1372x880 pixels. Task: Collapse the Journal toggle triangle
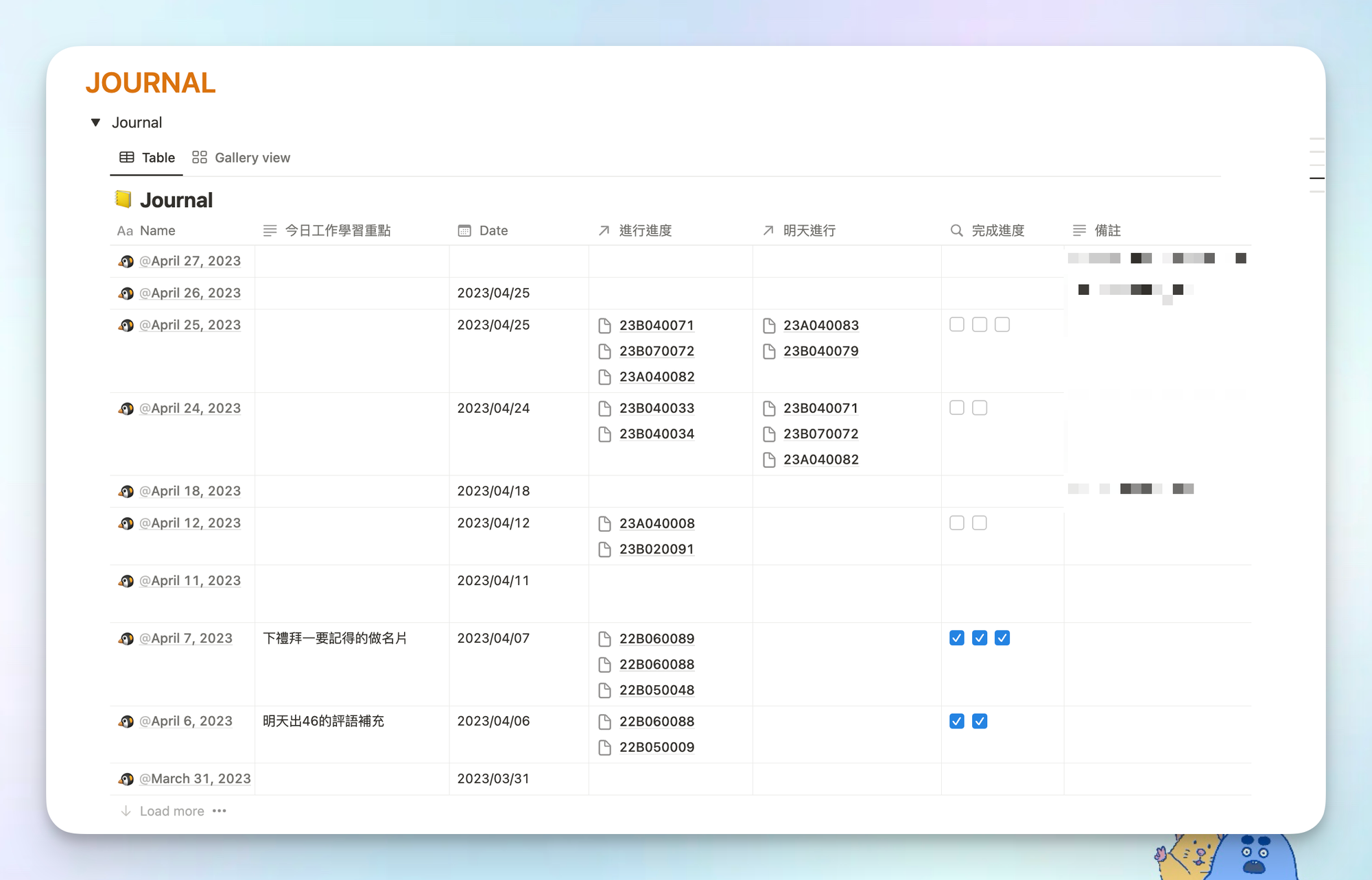[x=96, y=123]
